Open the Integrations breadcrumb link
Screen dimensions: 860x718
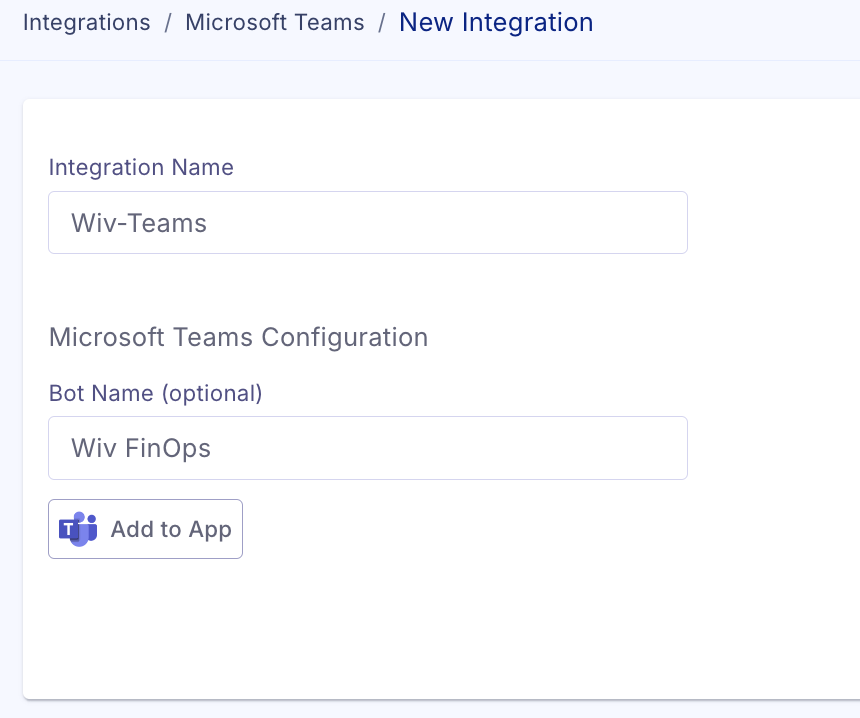tap(87, 22)
